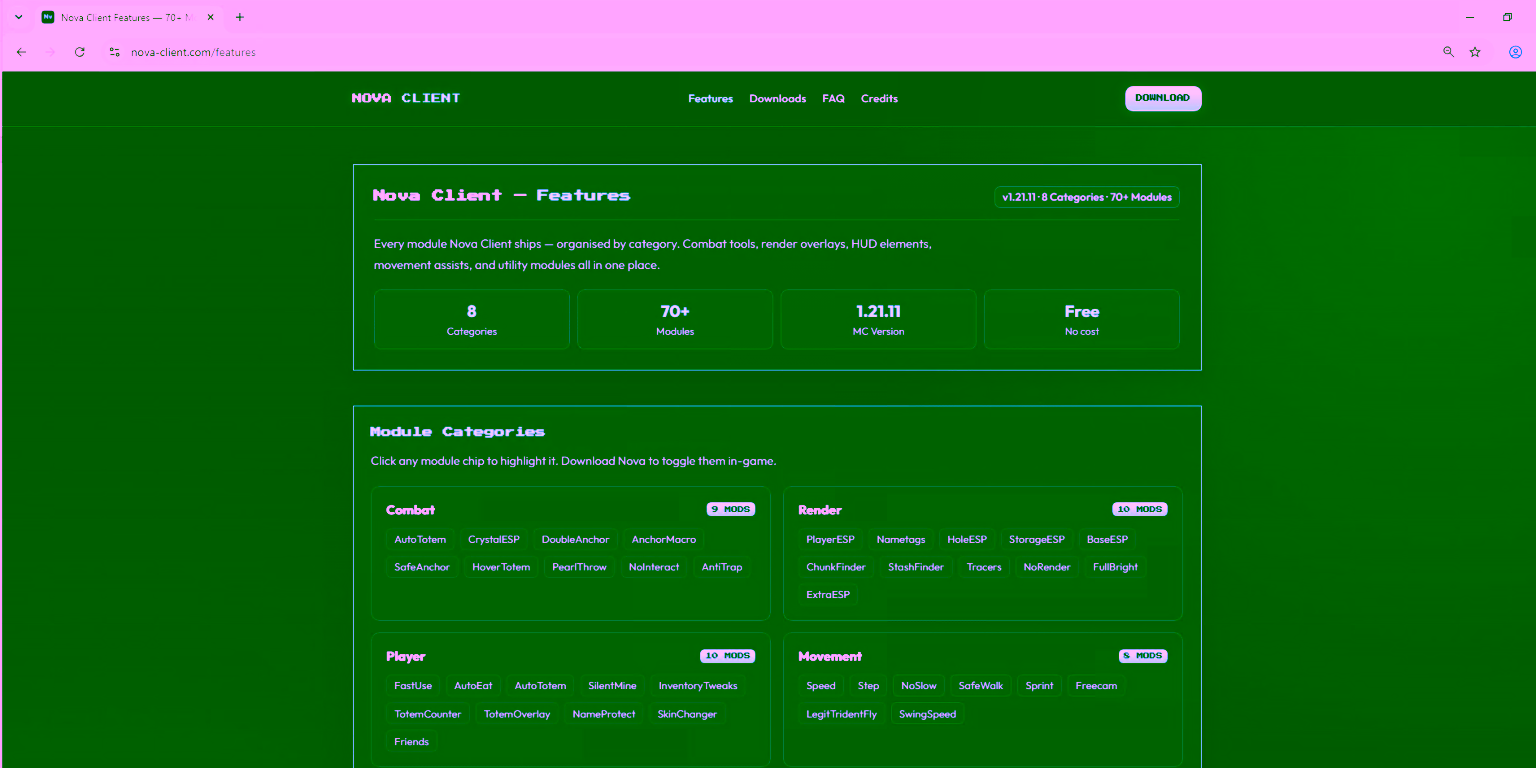The image size is (1536, 768).
Task: Select the InventoryTweaks module chip
Action: (x=698, y=686)
